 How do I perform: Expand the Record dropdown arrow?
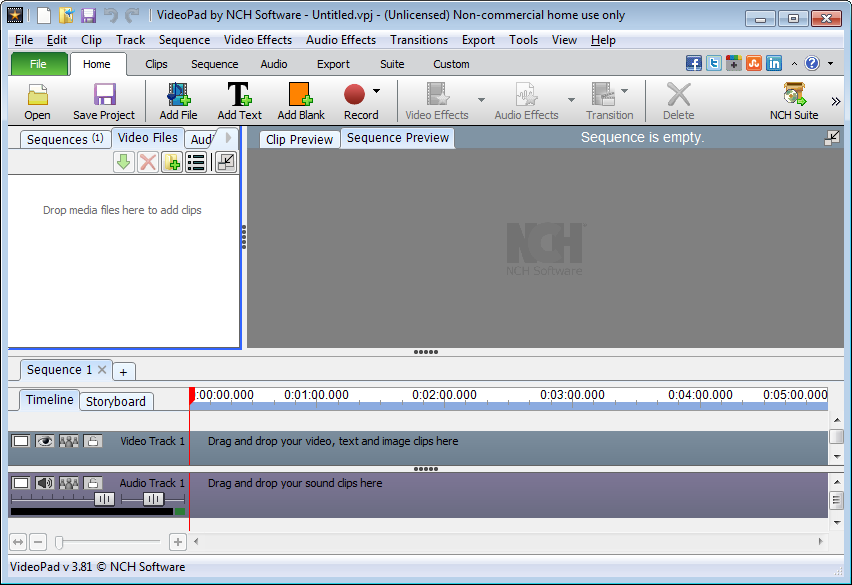[376, 91]
